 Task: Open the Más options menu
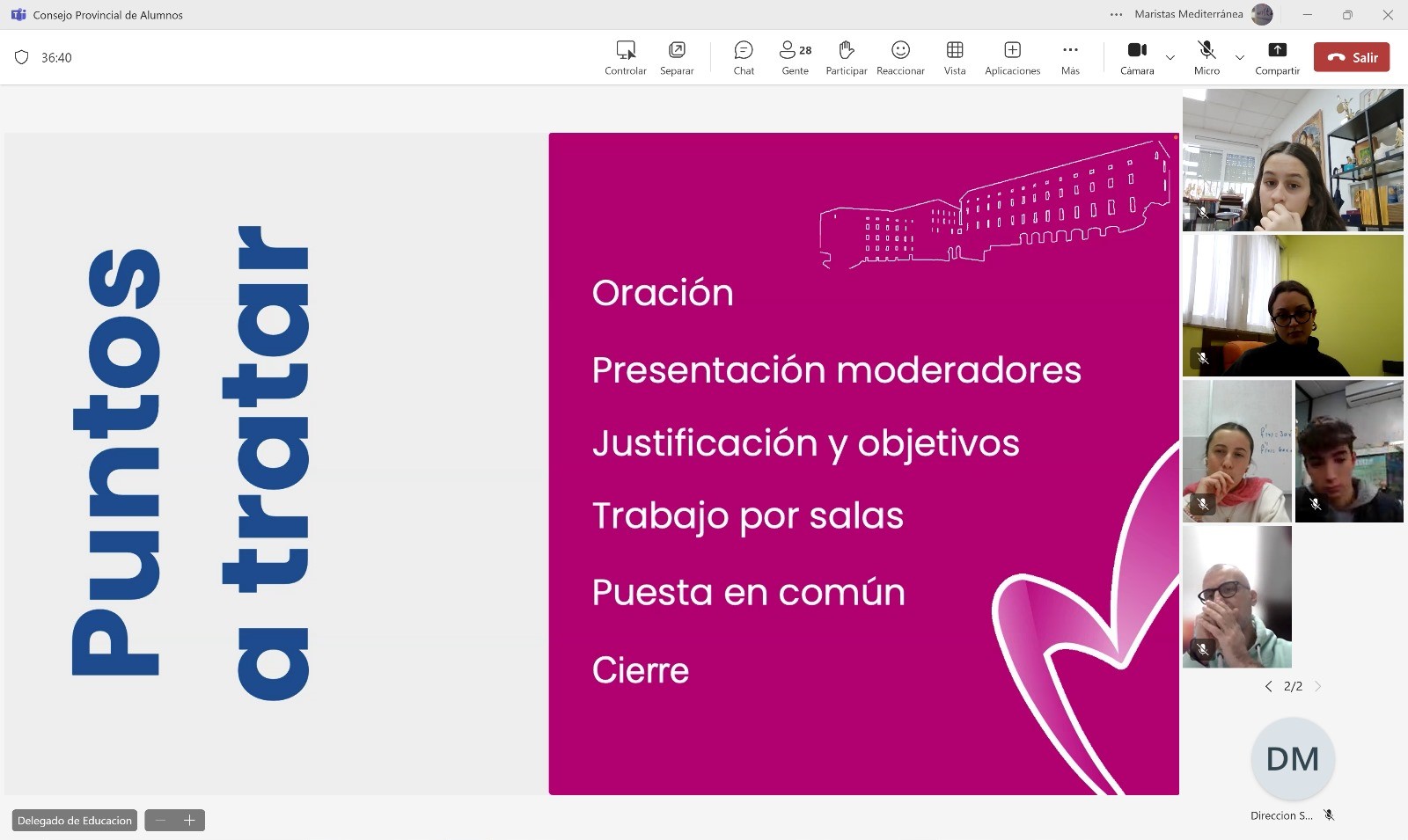1070,58
